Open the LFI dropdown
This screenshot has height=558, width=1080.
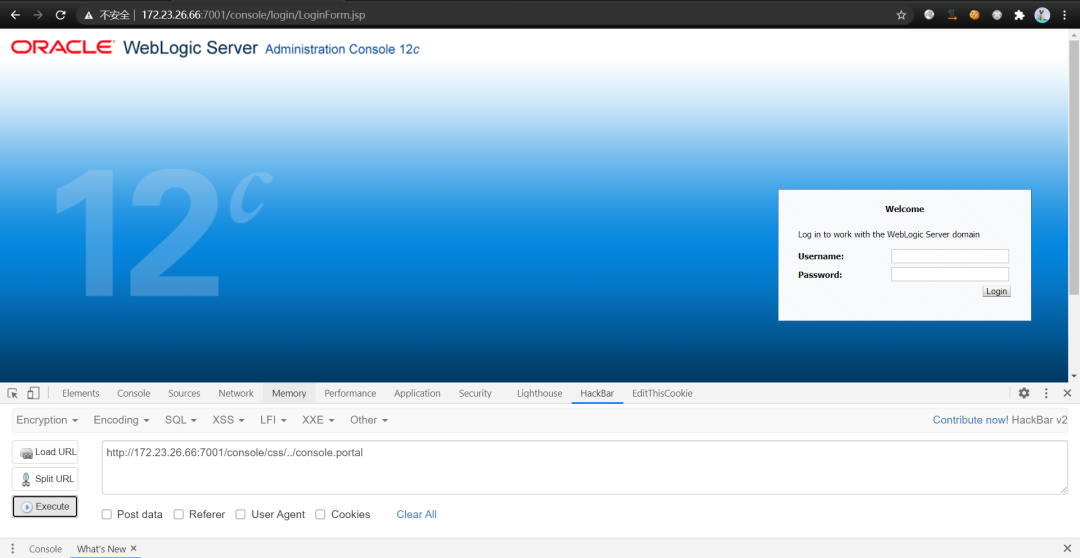pyautogui.click(x=273, y=420)
